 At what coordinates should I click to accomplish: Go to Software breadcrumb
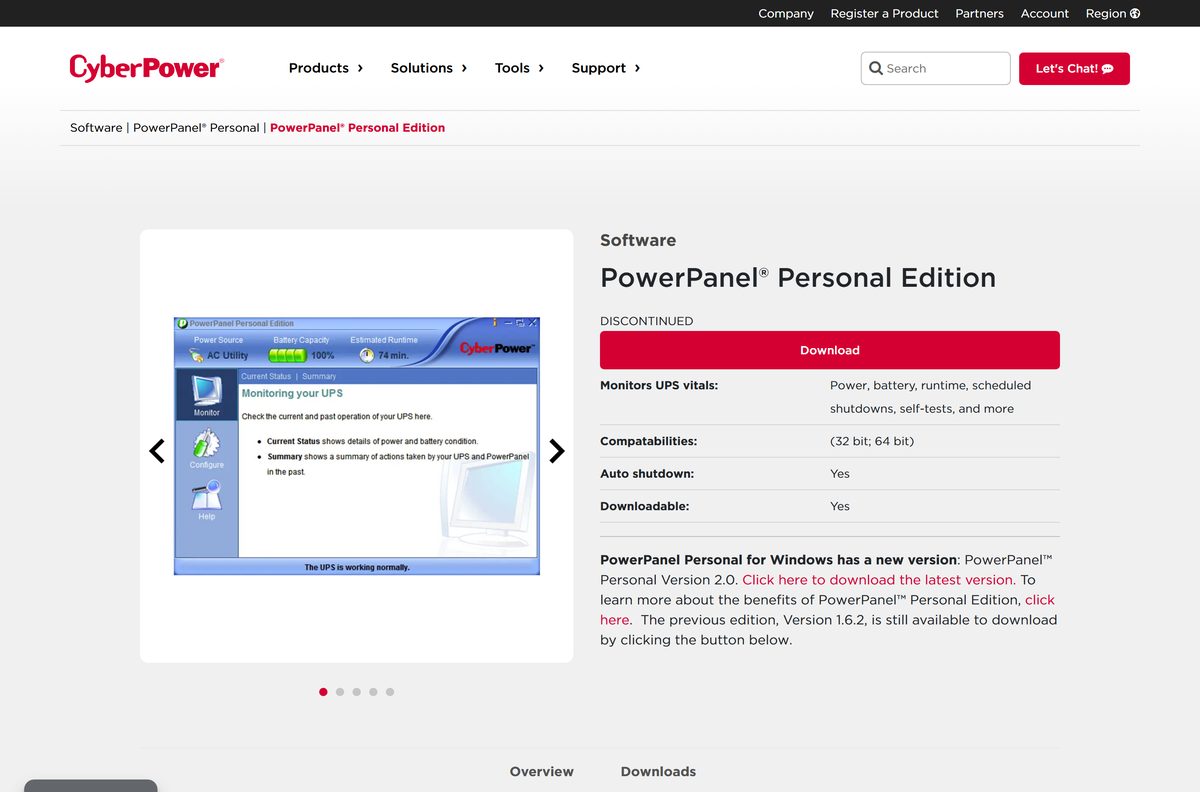click(x=96, y=128)
